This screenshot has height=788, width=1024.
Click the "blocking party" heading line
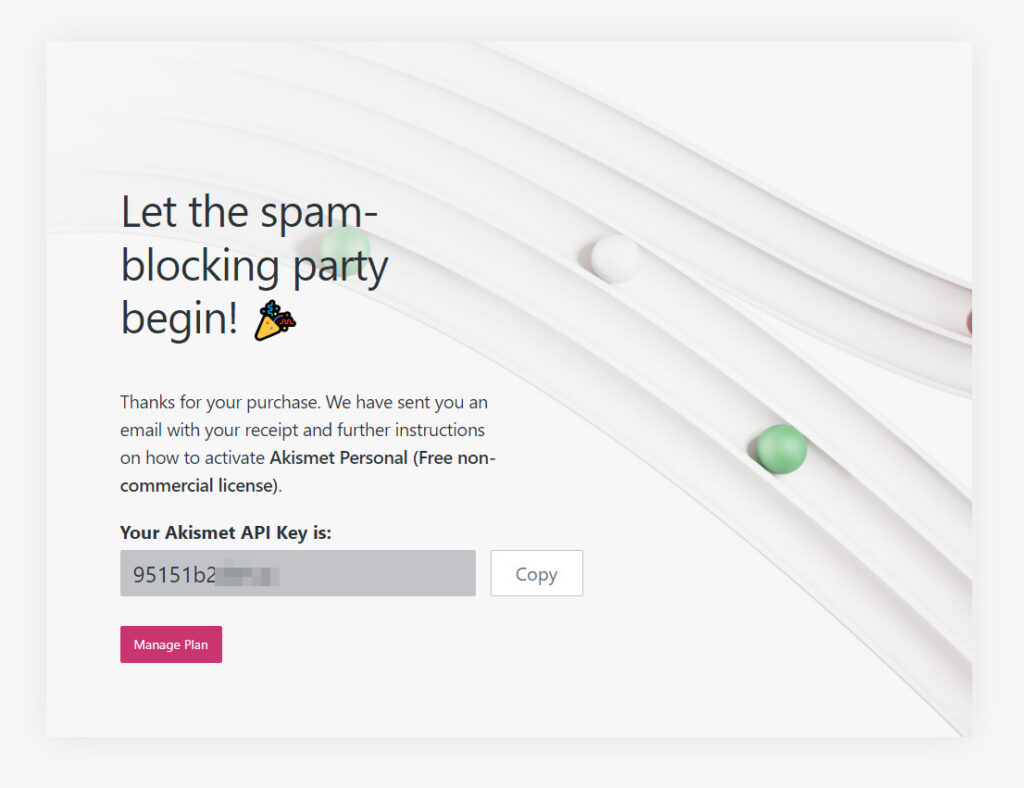254,266
